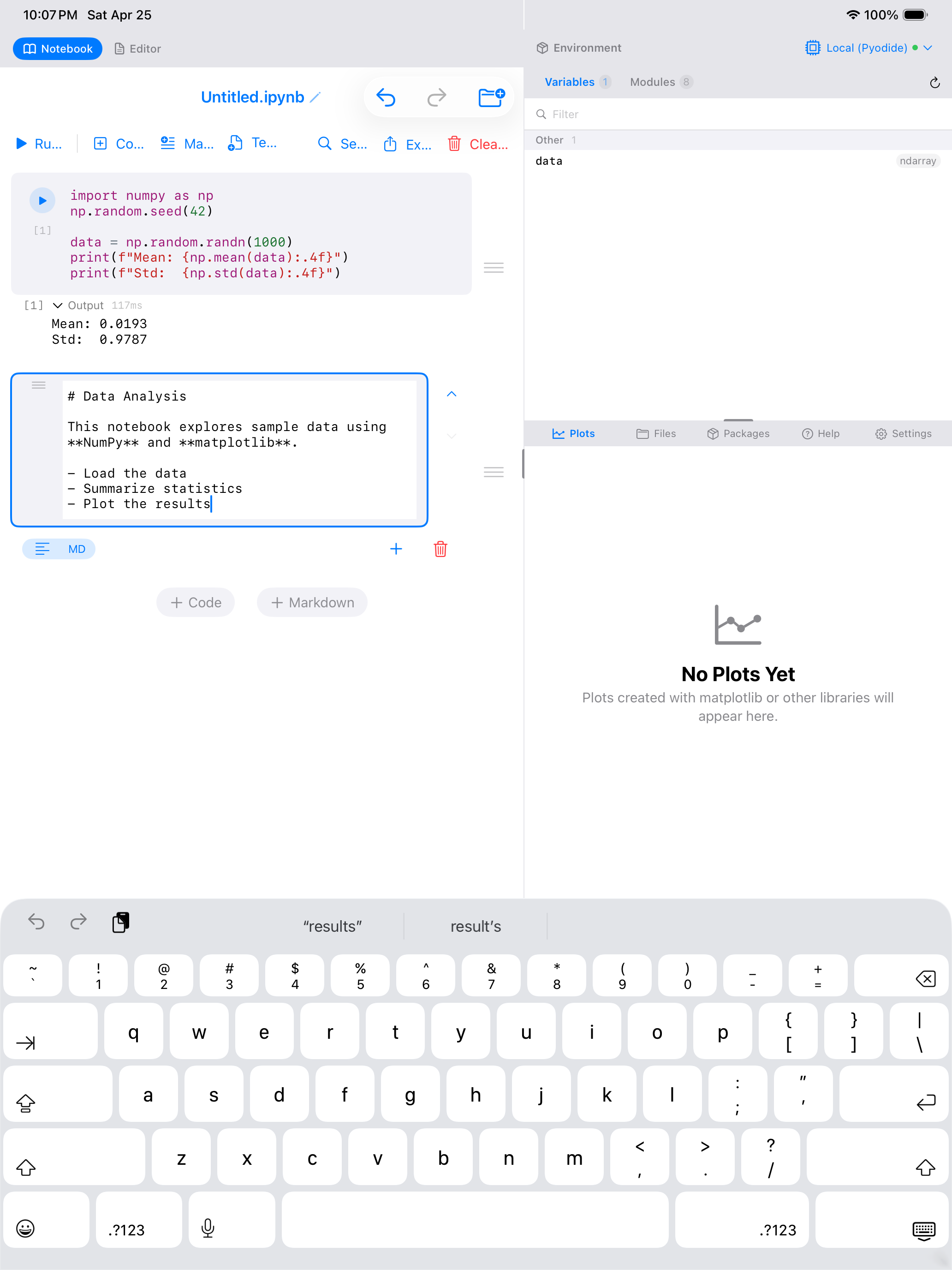Open the Packages tab
The image size is (952, 1270).
point(738,433)
